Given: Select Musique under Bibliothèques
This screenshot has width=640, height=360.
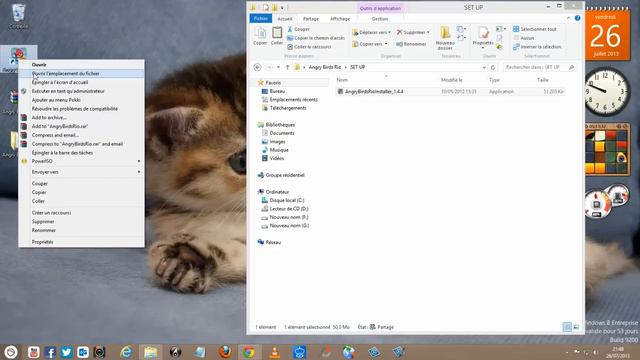Looking at the screenshot, I should [279, 150].
